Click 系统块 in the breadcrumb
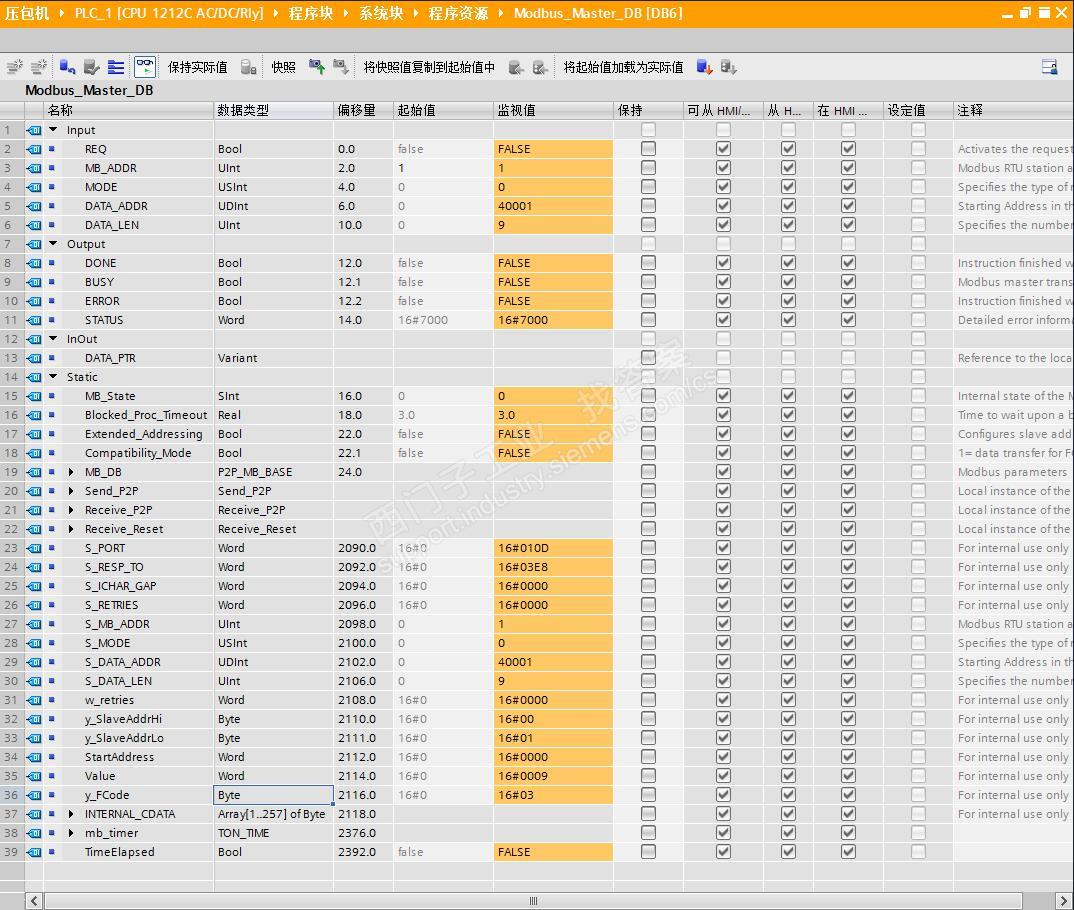1074x910 pixels. point(382,13)
